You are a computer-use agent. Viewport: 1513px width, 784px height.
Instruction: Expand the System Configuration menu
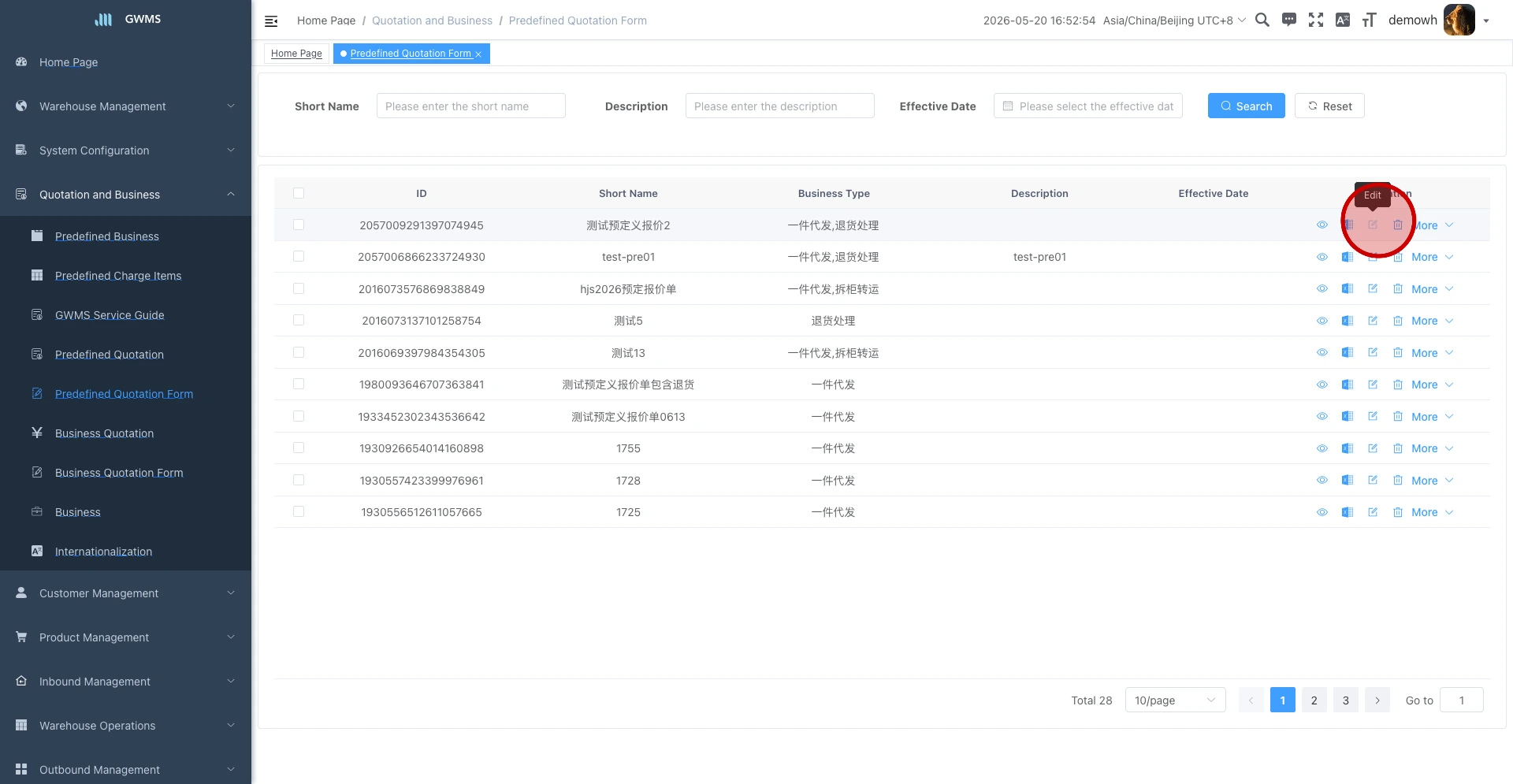(x=125, y=150)
